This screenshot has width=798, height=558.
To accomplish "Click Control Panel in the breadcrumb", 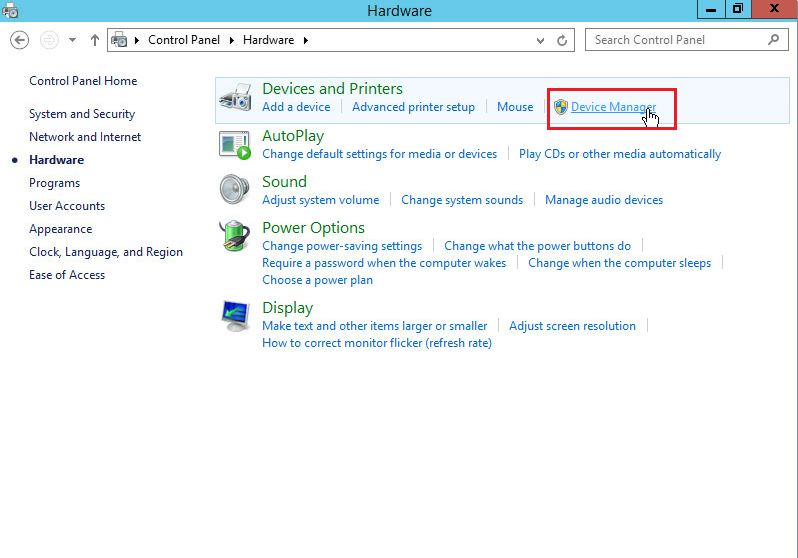I will (184, 40).
